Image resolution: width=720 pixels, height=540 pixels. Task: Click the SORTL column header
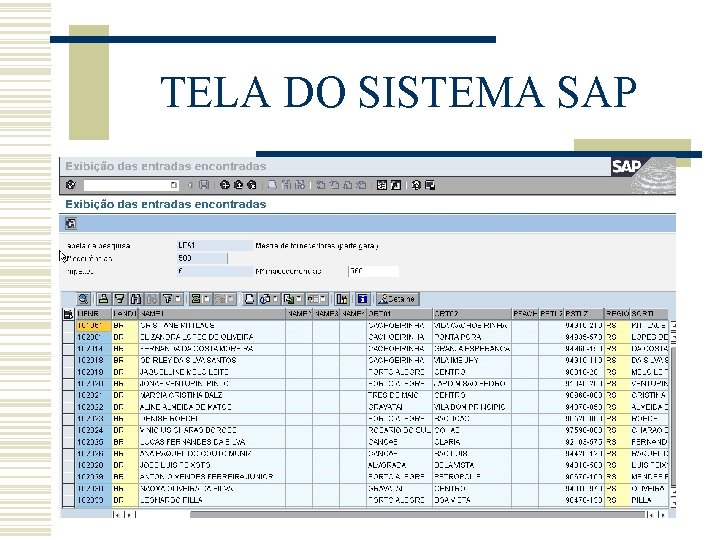click(x=649, y=314)
